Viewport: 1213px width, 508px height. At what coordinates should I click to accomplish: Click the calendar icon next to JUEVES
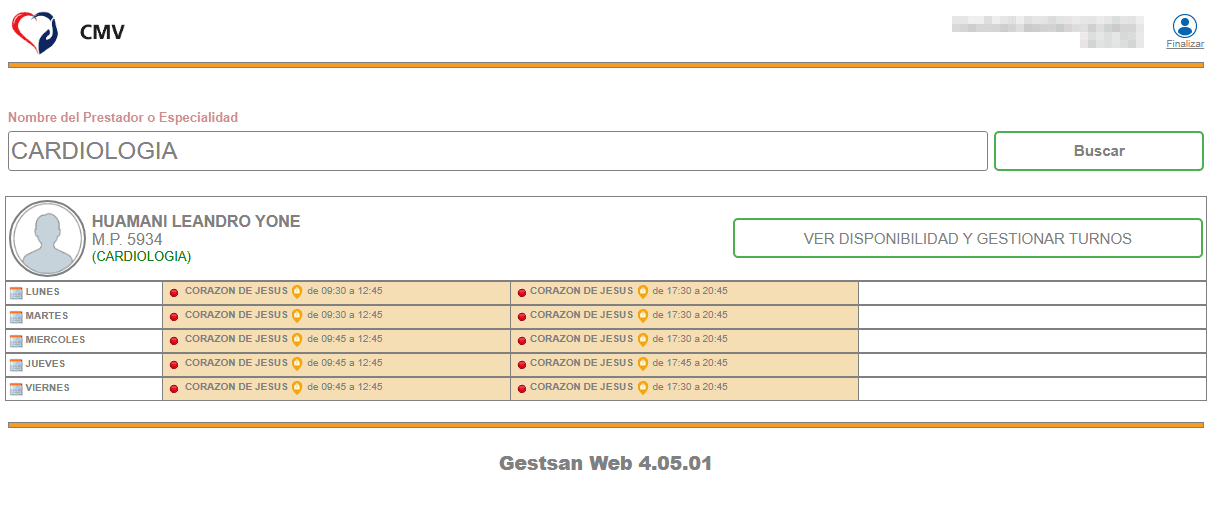(16, 365)
